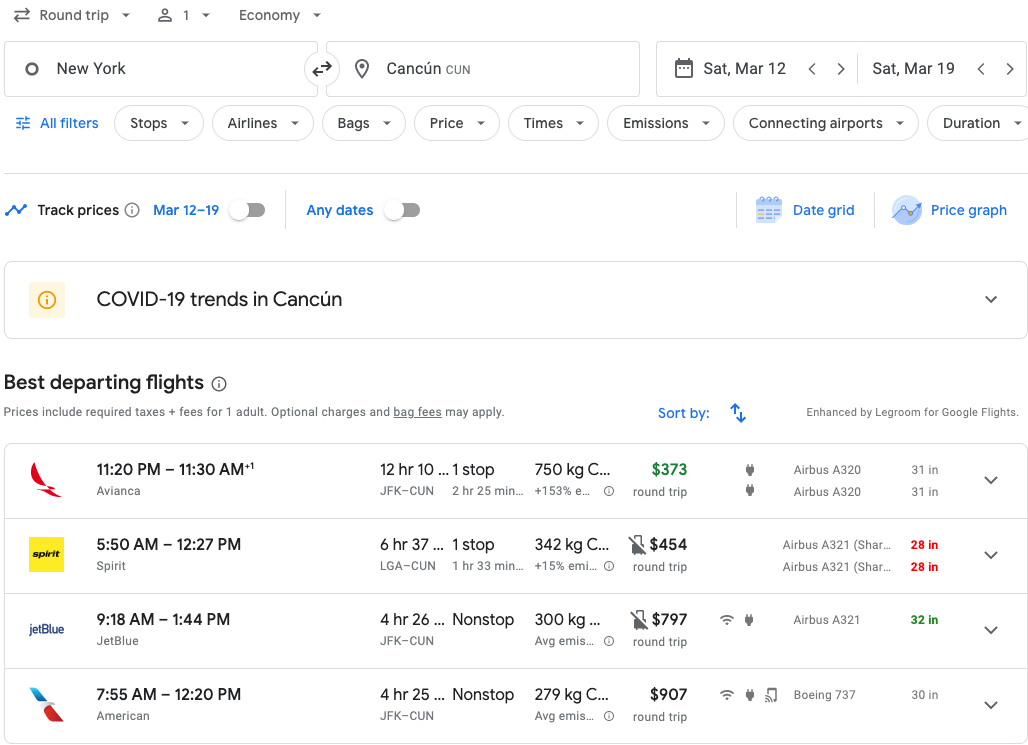1028x745 pixels.
Task: Click the swap origin and destination icon
Action: [322, 69]
